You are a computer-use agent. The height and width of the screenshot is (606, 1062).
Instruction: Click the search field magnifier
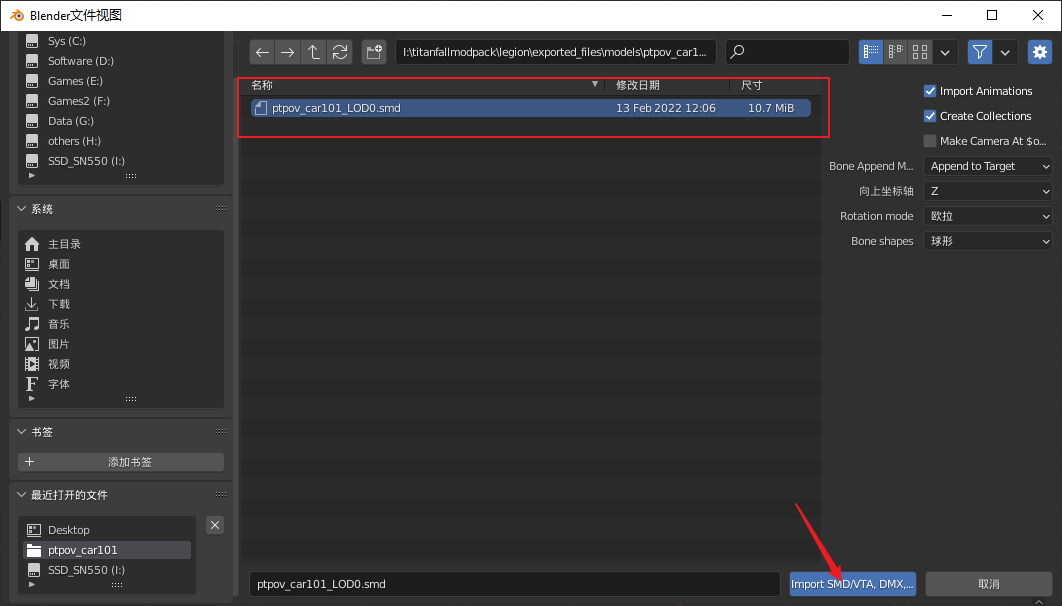(x=738, y=52)
